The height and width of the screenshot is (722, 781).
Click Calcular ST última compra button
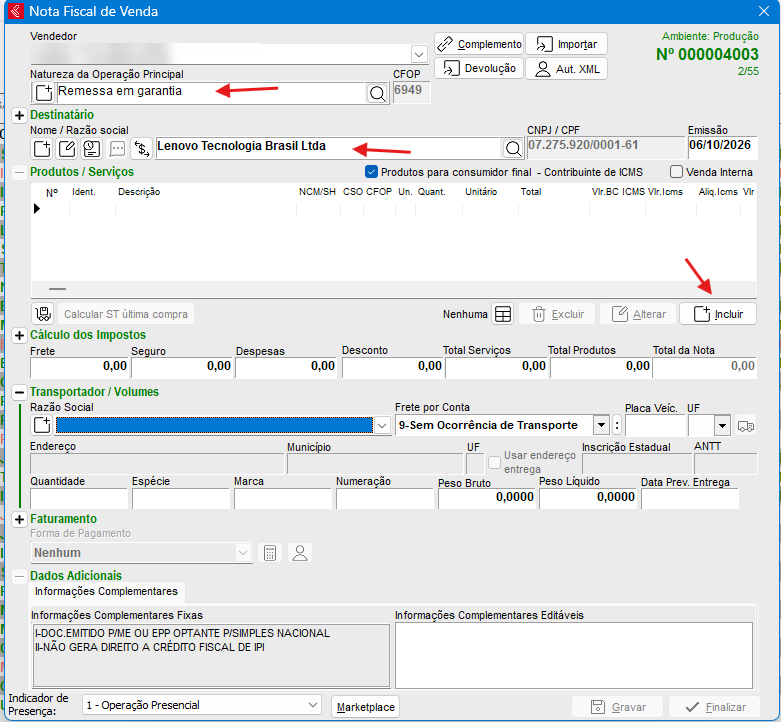(126, 314)
